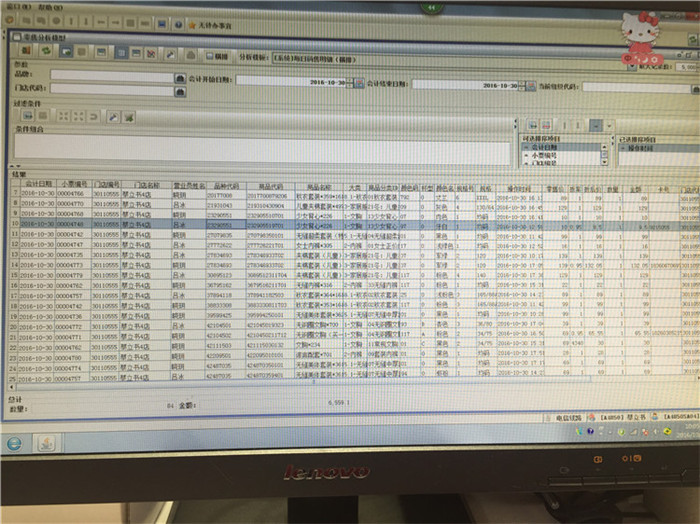Viewport: 700px width, 524px height.
Task: Click the green refresh icon in the analysis toolbar
Action: (44, 52)
